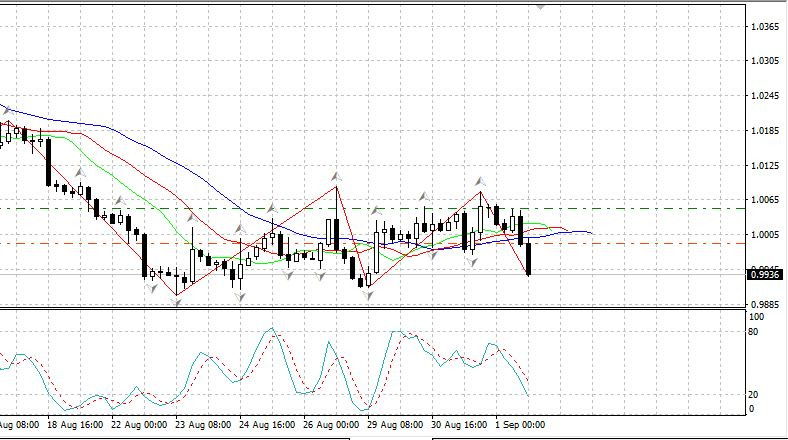The height and width of the screenshot is (440, 788).
Task: Click the 1.0365 price axis label
Action: (x=765, y=26)
